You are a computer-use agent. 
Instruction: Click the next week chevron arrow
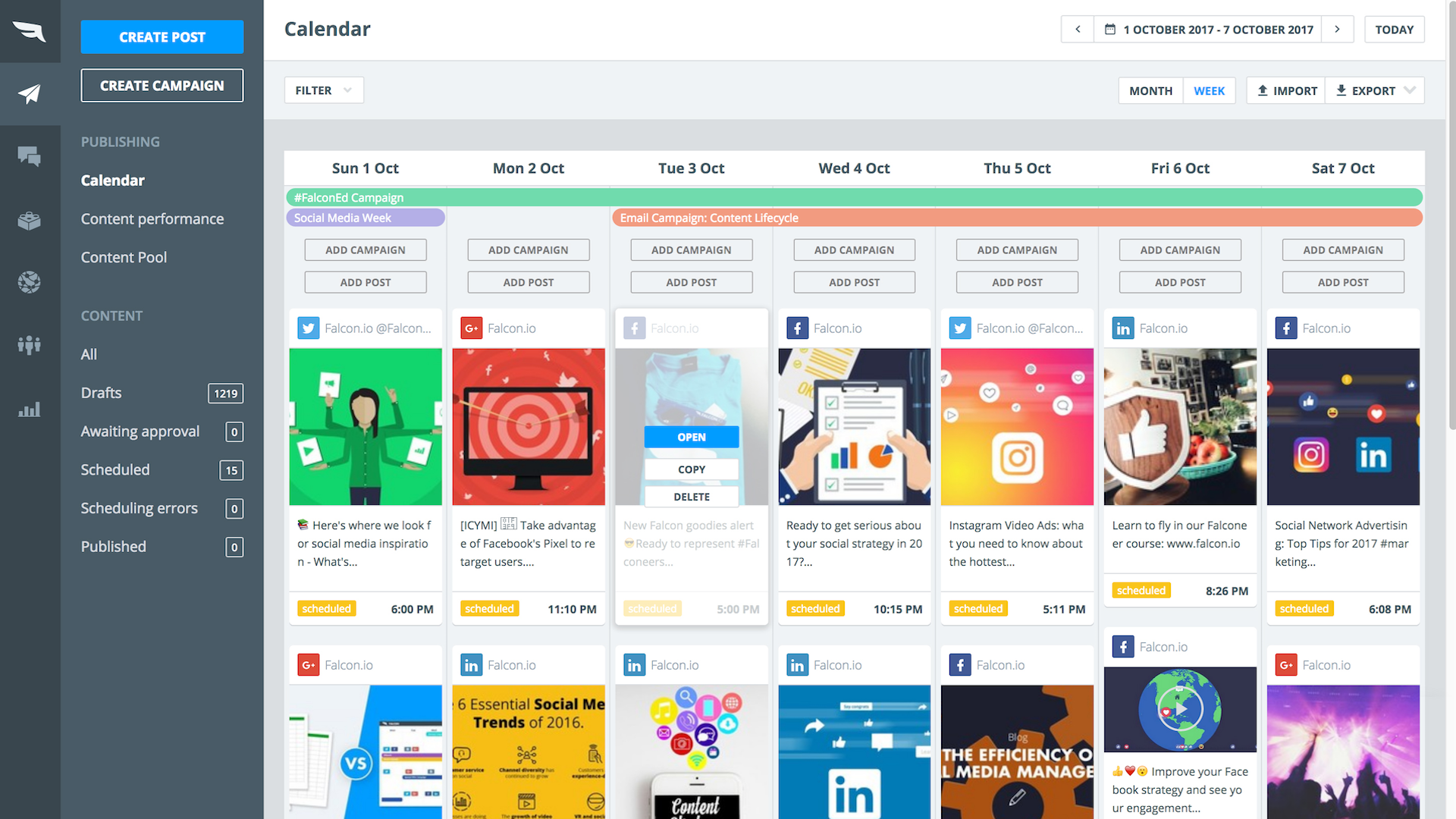coord(1337,30)
